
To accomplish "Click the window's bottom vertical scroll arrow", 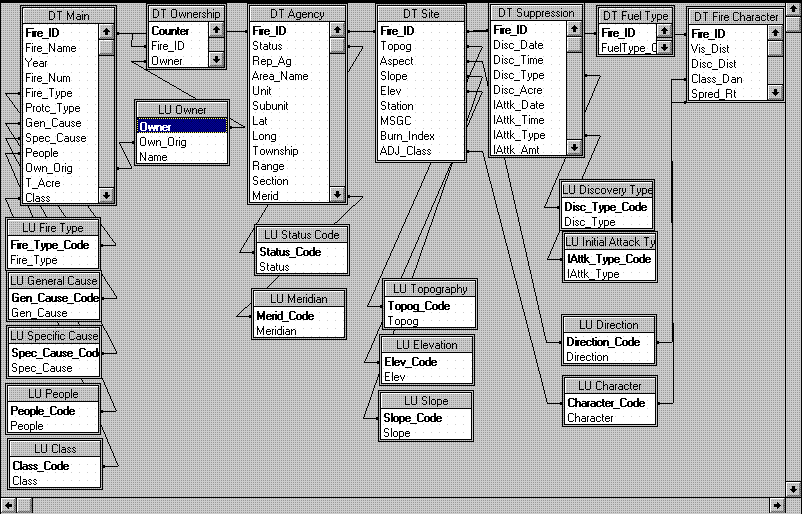I will pos(793,488).
